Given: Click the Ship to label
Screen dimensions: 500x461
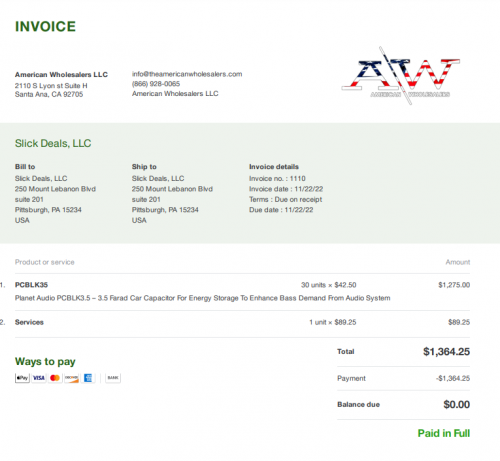Looking at the screenshot, I should [x=144, y=167].
